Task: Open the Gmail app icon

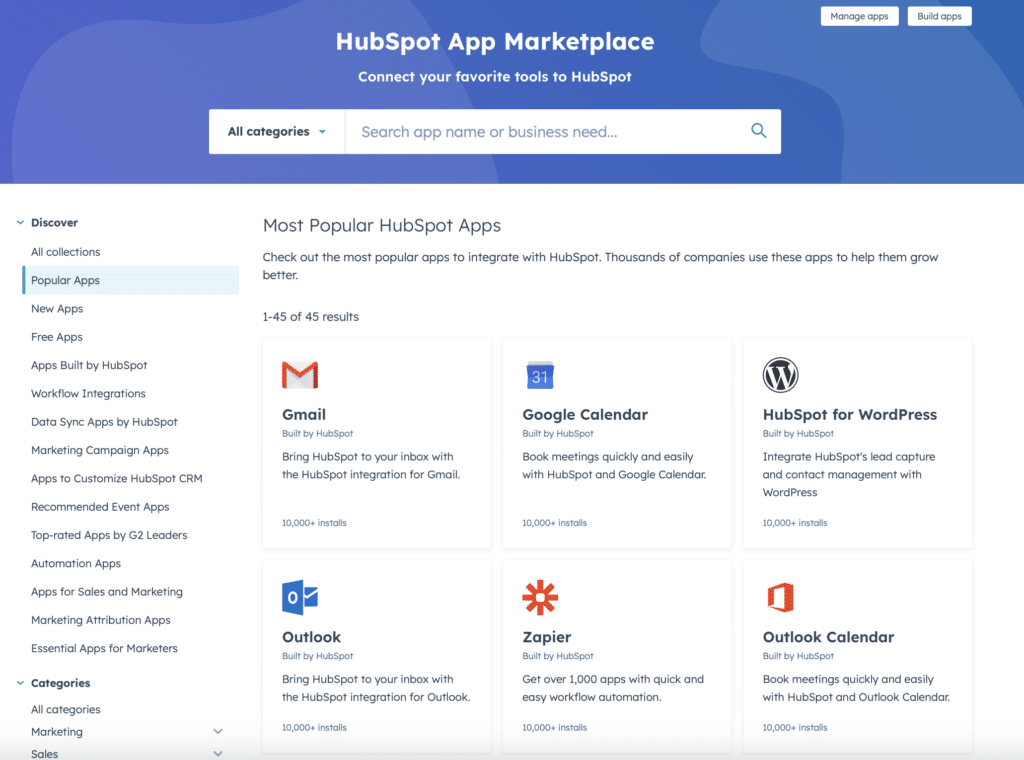Action: click(x=300, y=375)
